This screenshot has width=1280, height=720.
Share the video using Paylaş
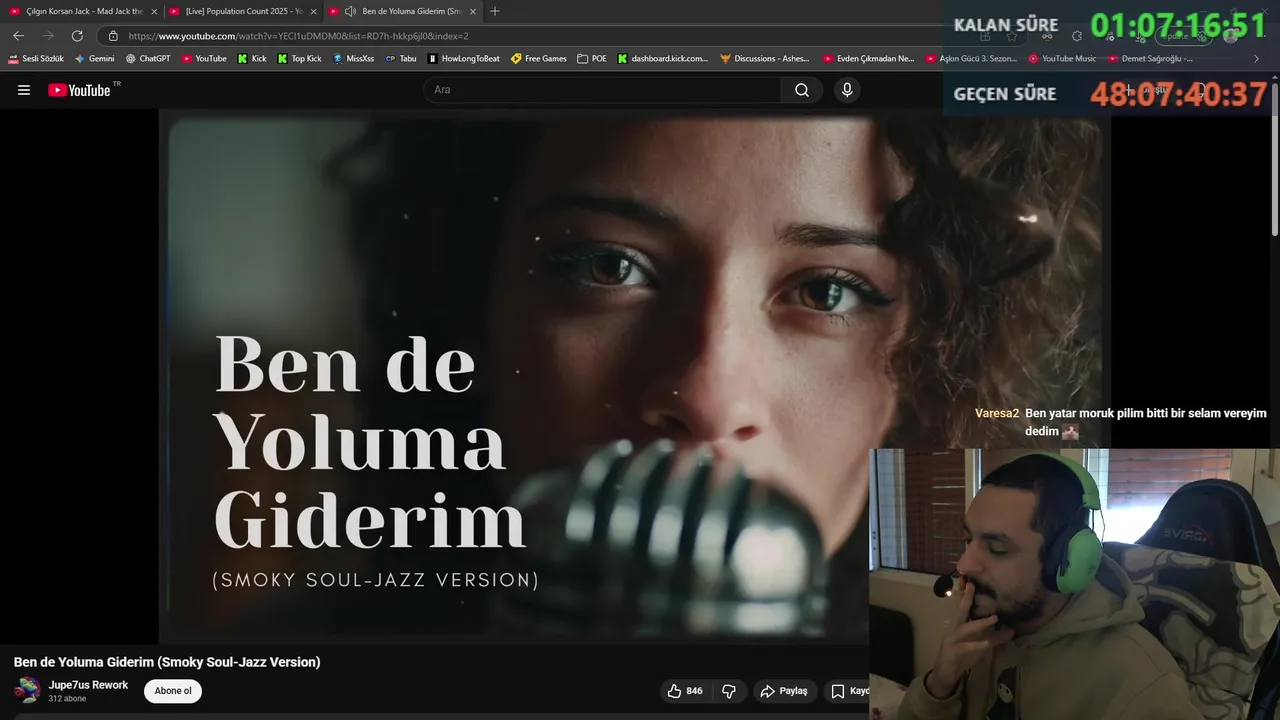pyautogui.click(x=784, y=691)
